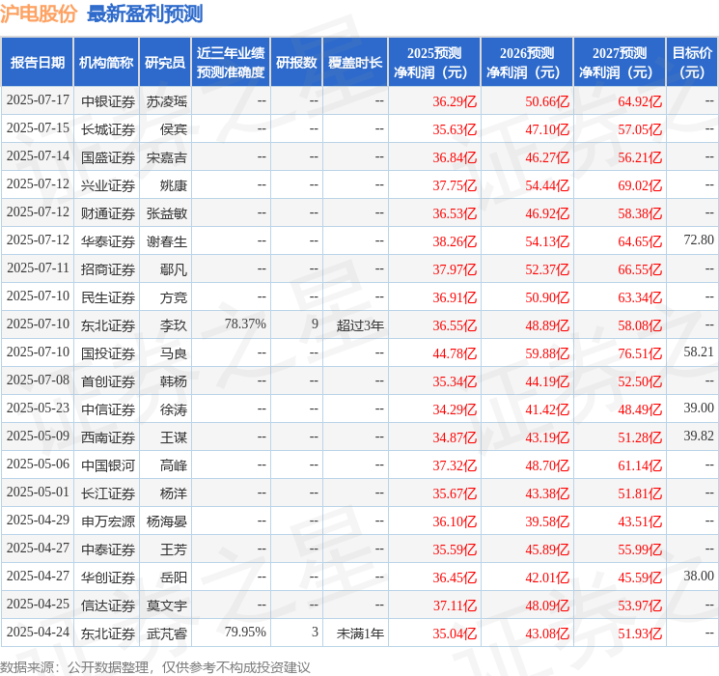Click the 38.00 target price

click(x=698, y=576)
